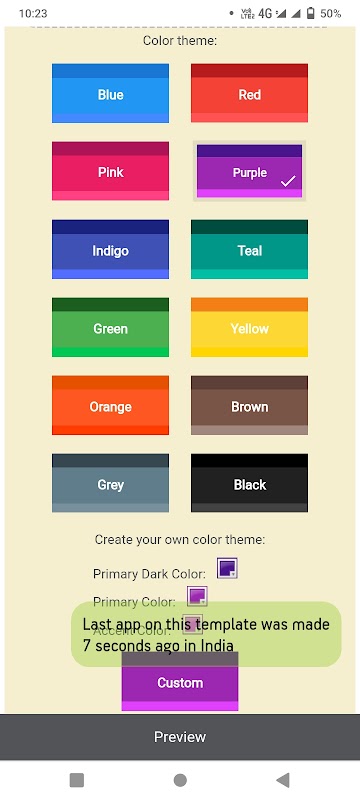Open the Primary Dark Color picker

coord(227,568)
